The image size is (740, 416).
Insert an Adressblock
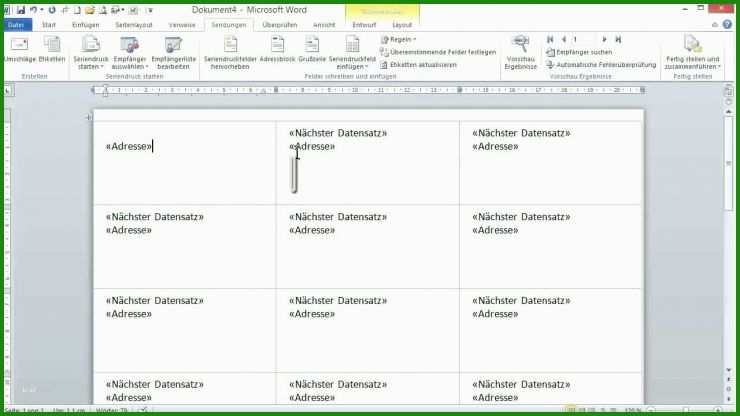[277, 50]
